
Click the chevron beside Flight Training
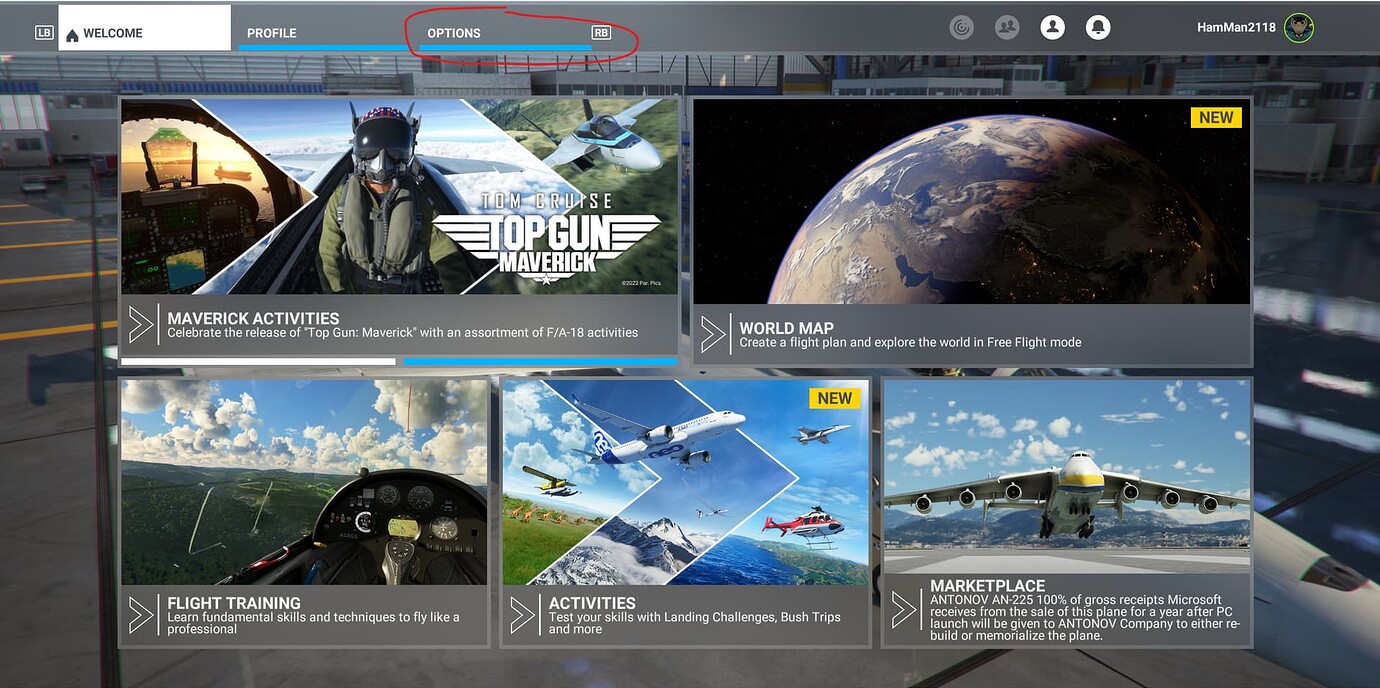141,614
